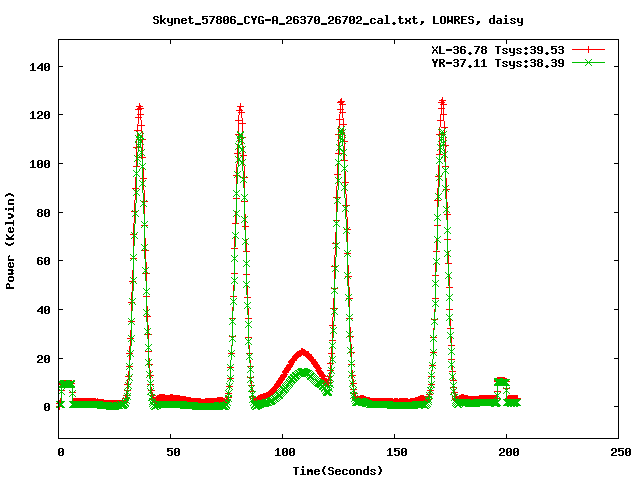Click the red peak top near 125 seconds
640x480 pixels.
click(x=341, y=102)
